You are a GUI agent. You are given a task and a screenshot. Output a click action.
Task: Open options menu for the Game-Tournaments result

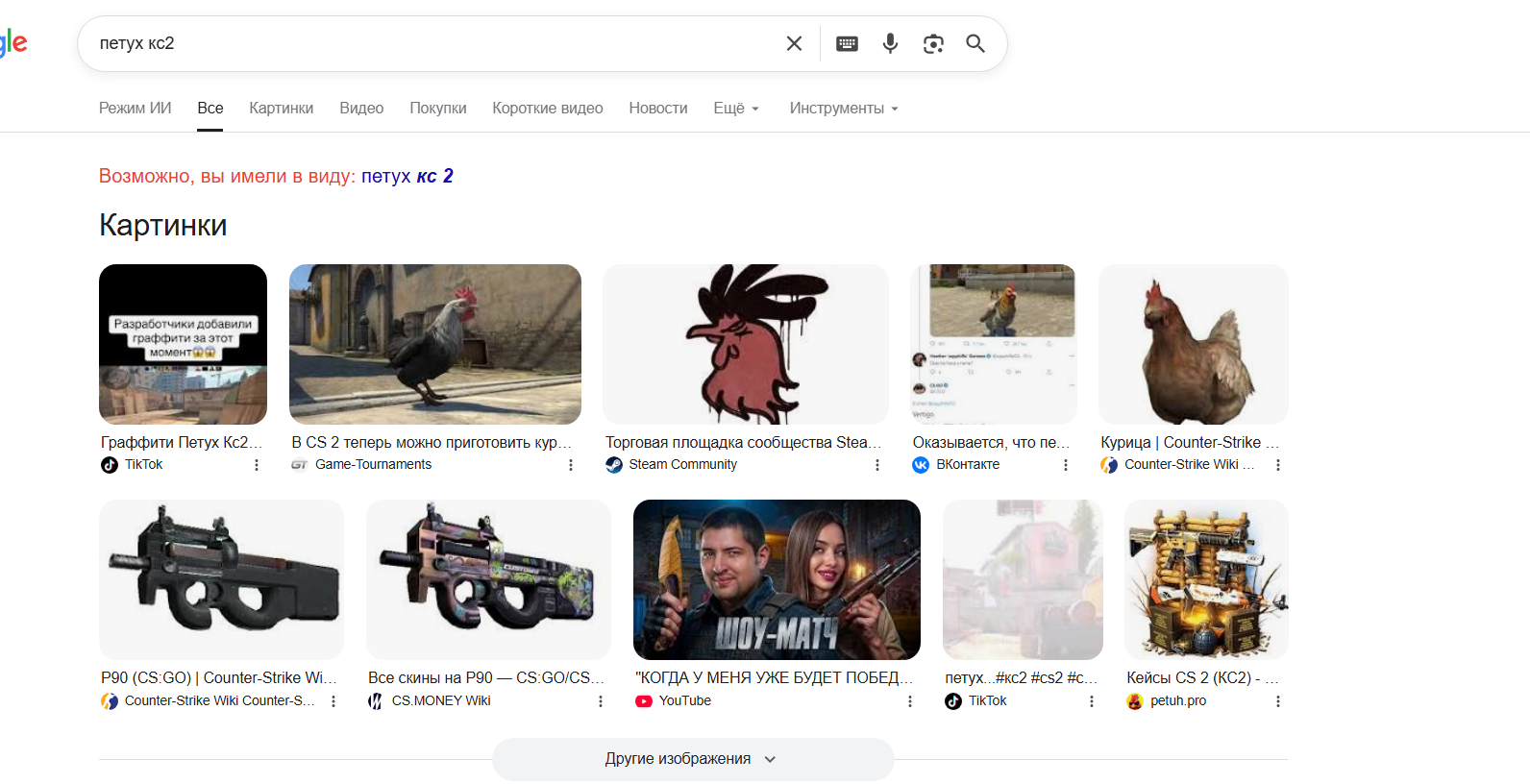(571, 465)
